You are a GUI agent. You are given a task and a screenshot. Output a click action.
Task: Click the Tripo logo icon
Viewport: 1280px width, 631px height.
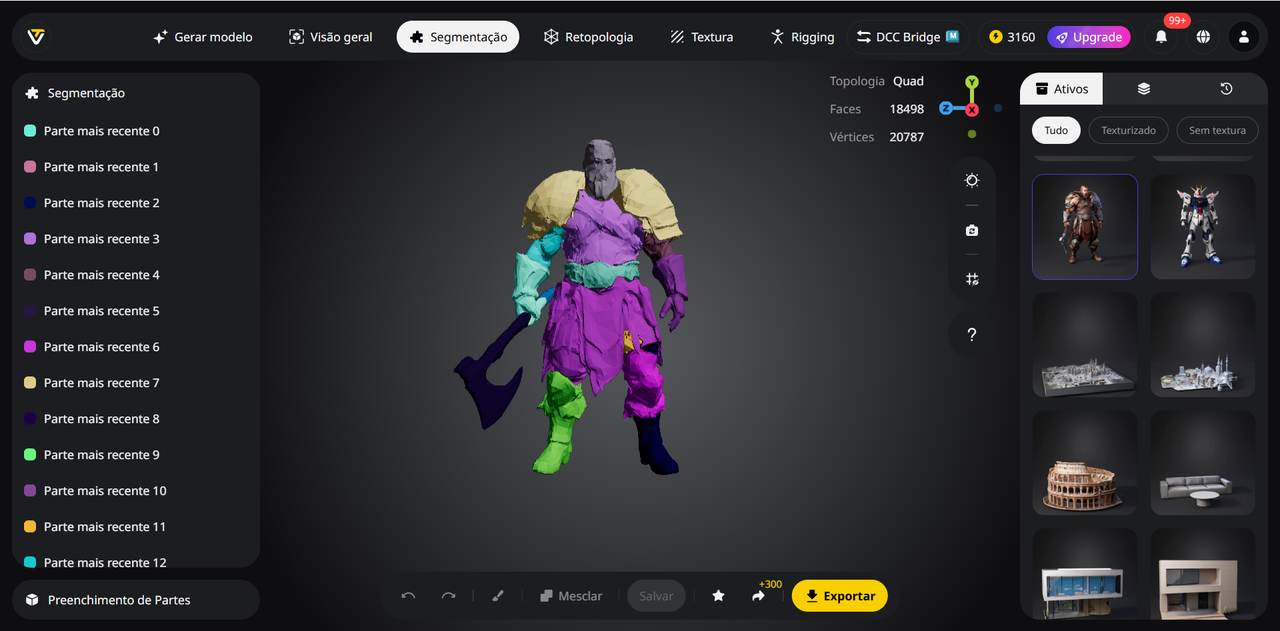point(36,37)
